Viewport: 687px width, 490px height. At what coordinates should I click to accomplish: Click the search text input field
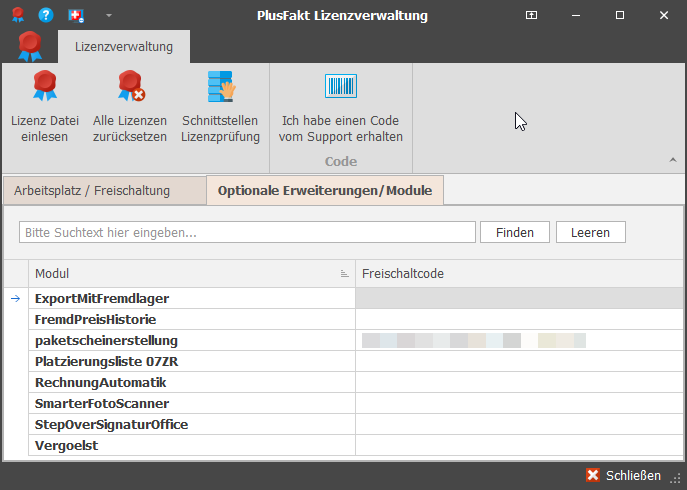(247, 232)
